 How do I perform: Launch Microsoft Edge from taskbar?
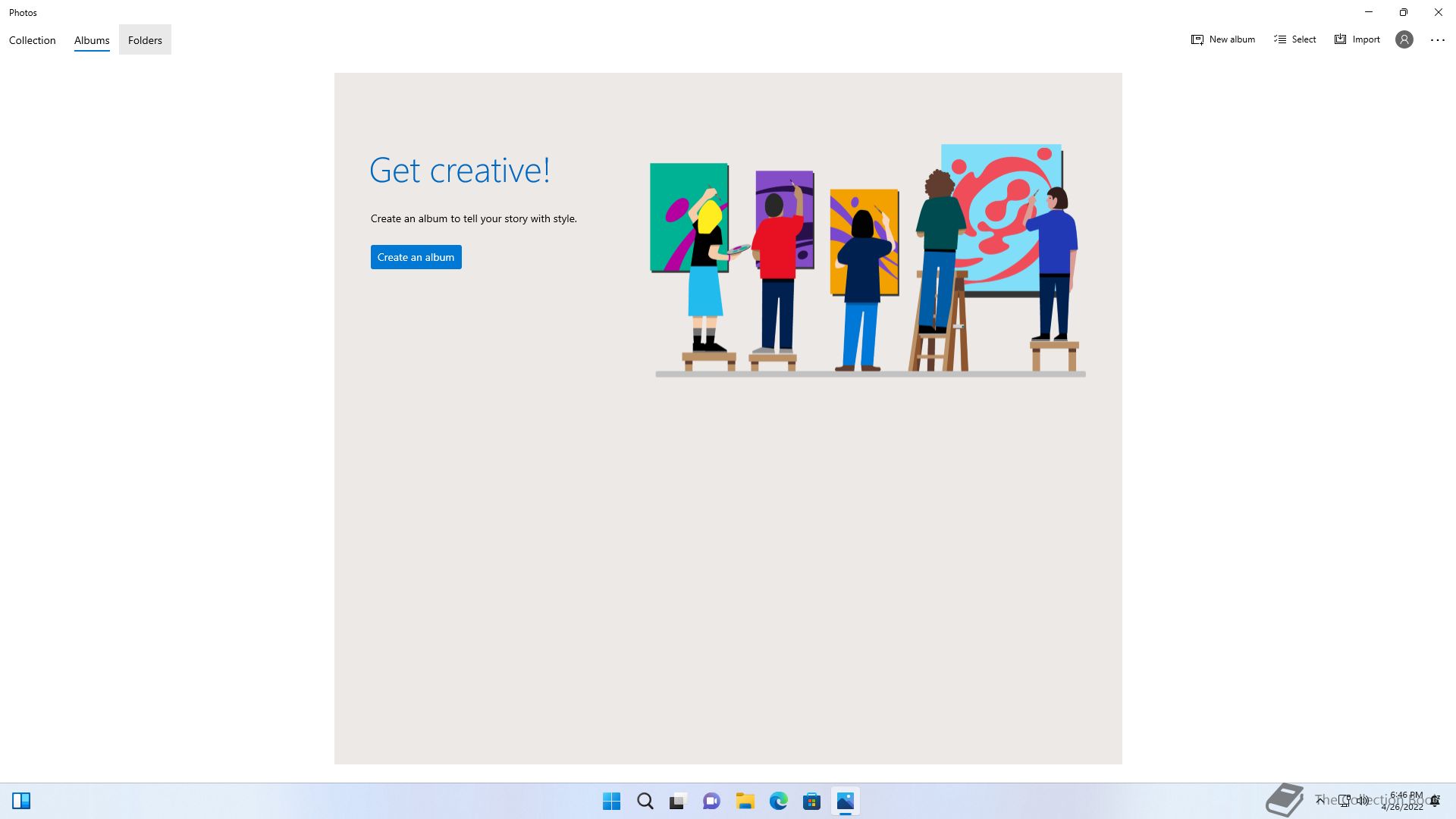pos(779,801)
